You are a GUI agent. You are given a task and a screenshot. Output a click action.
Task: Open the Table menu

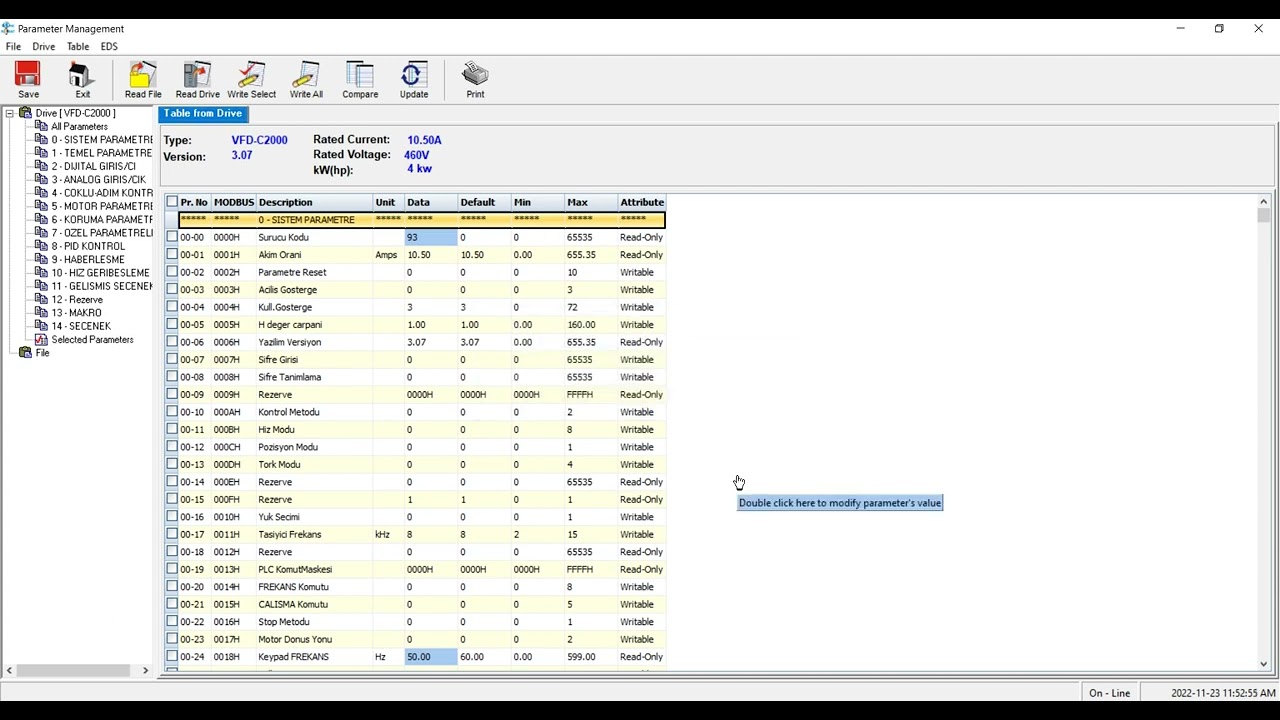[78, 47]
